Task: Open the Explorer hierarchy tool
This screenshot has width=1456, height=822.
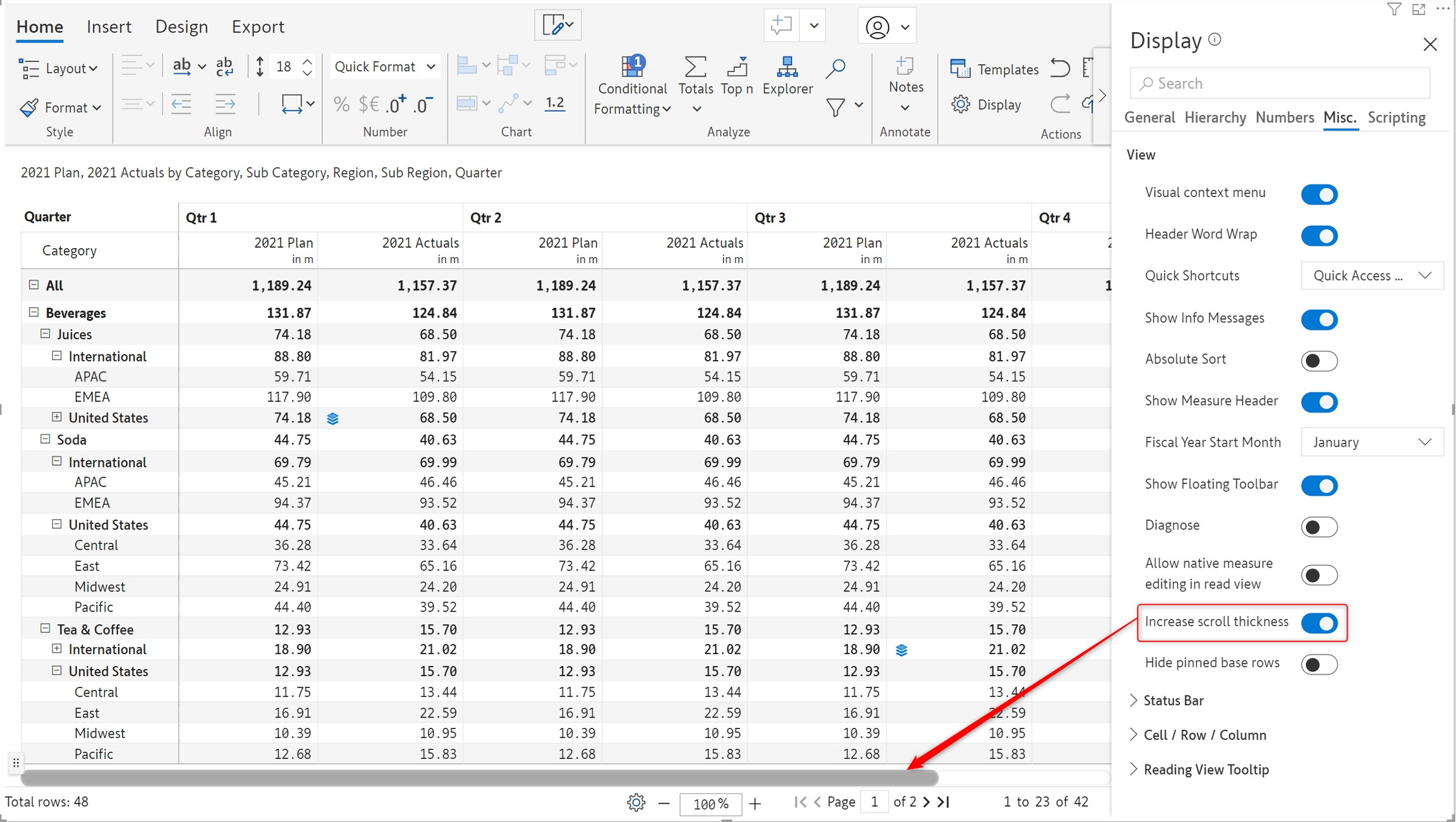Action: [787, 67]
